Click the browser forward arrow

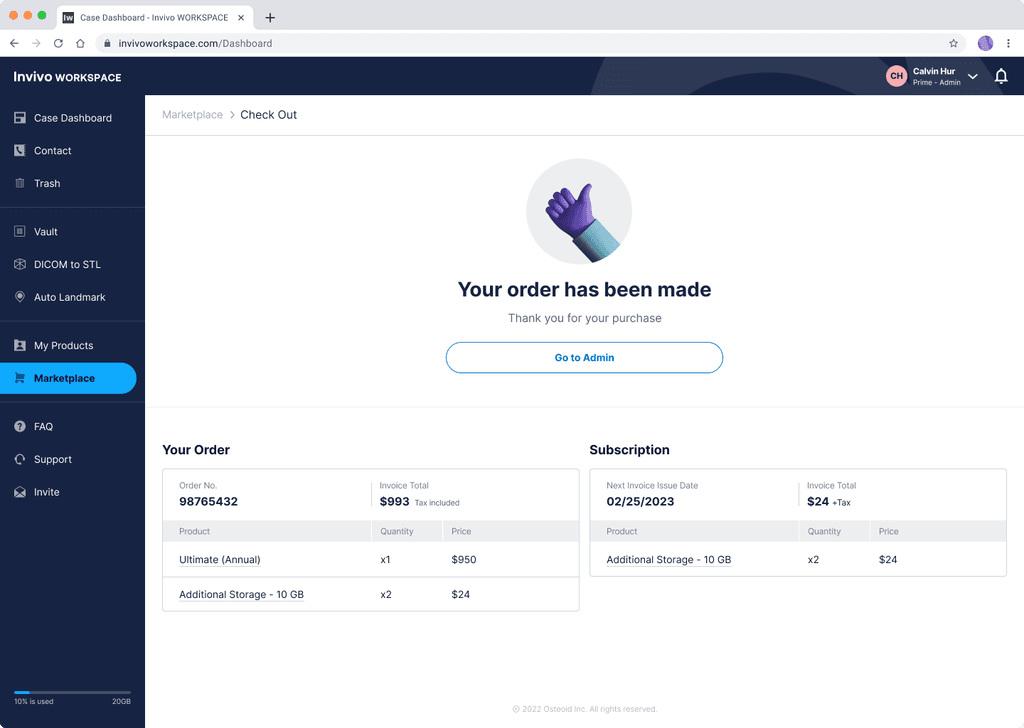(x=36, y=43)
